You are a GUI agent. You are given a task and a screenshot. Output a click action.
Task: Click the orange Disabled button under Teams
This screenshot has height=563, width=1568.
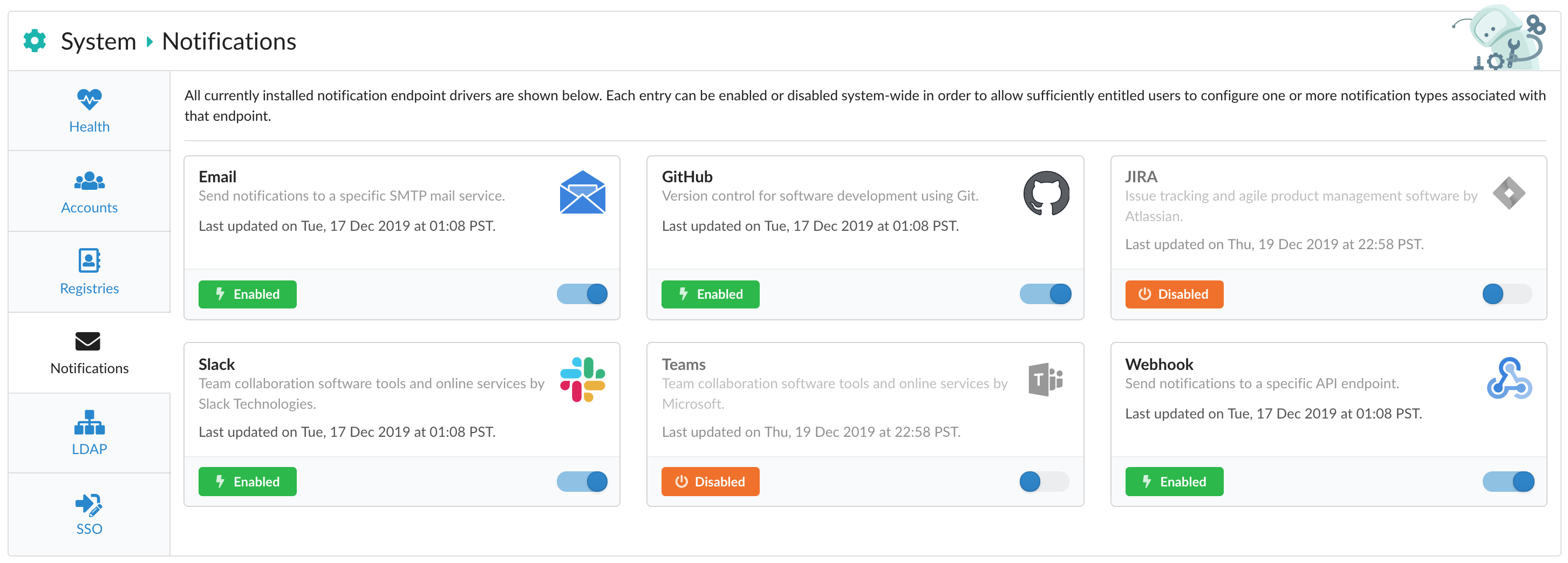tap(710, 482)
